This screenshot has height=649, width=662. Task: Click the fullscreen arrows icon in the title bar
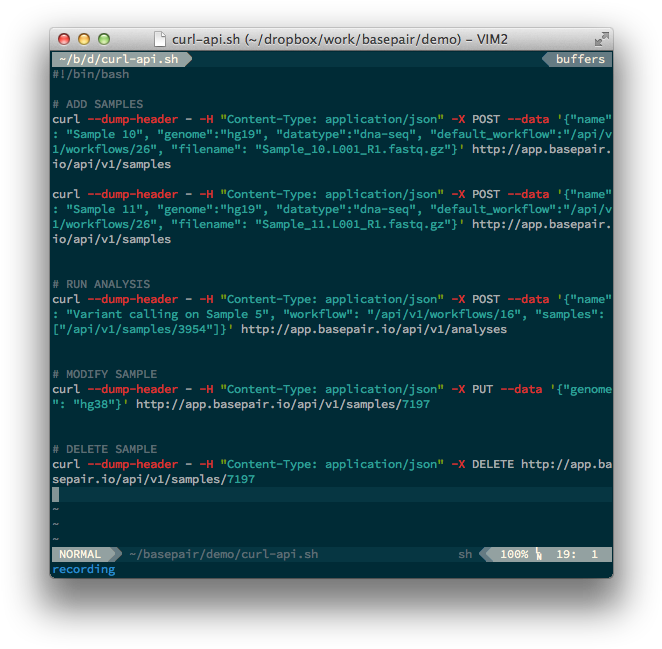pyautogui.click(x=601, y=39)
